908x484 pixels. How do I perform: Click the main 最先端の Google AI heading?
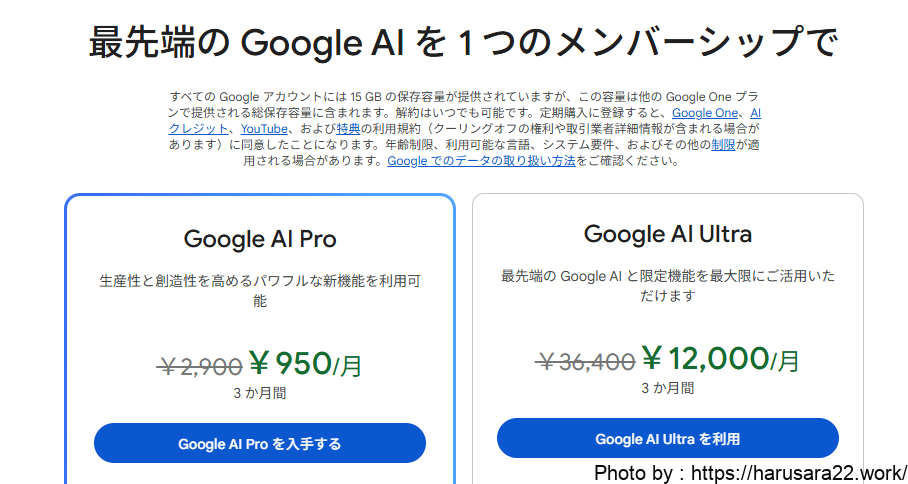[461, 43]
